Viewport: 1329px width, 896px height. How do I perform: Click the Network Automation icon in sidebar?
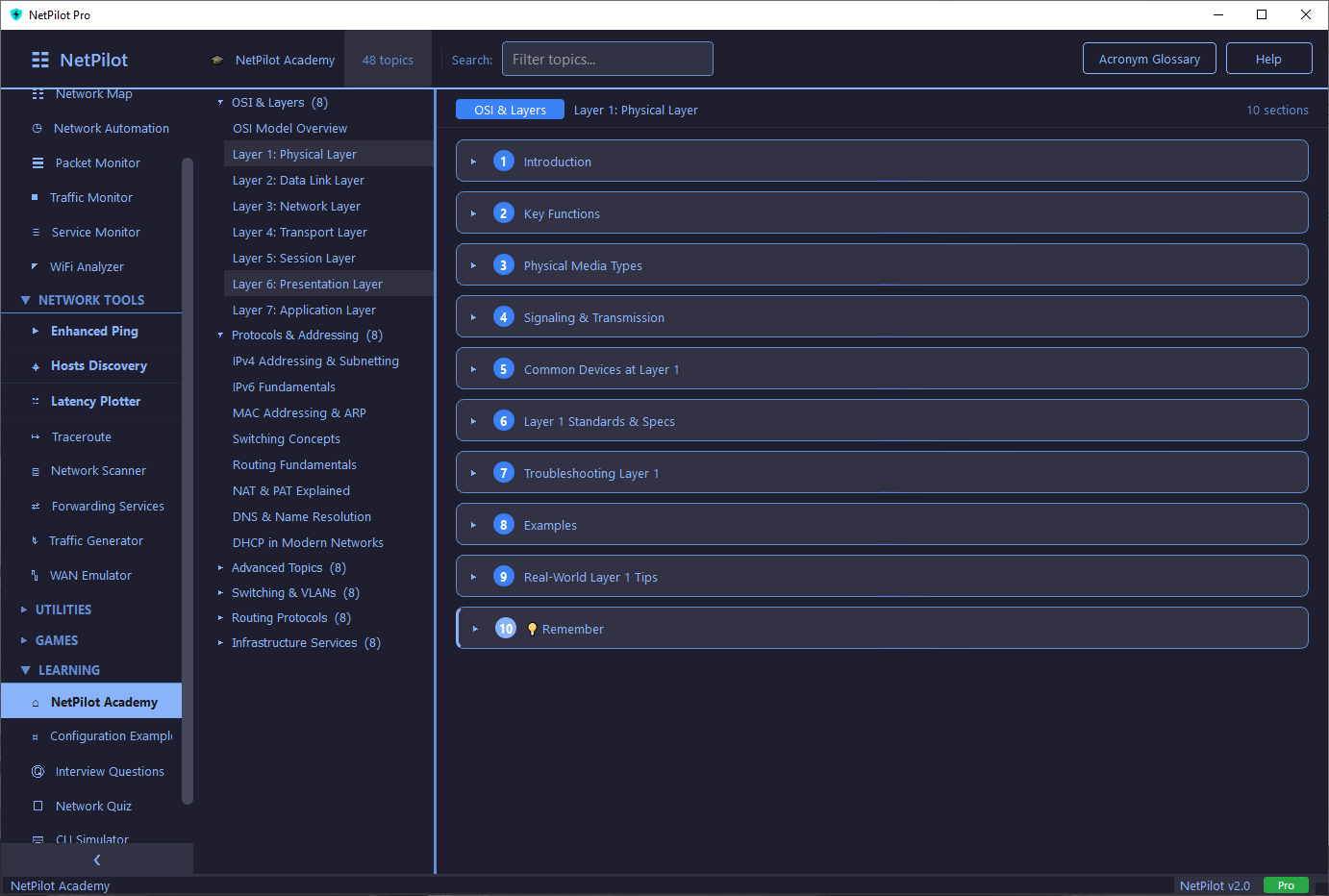tap(38, 129)
